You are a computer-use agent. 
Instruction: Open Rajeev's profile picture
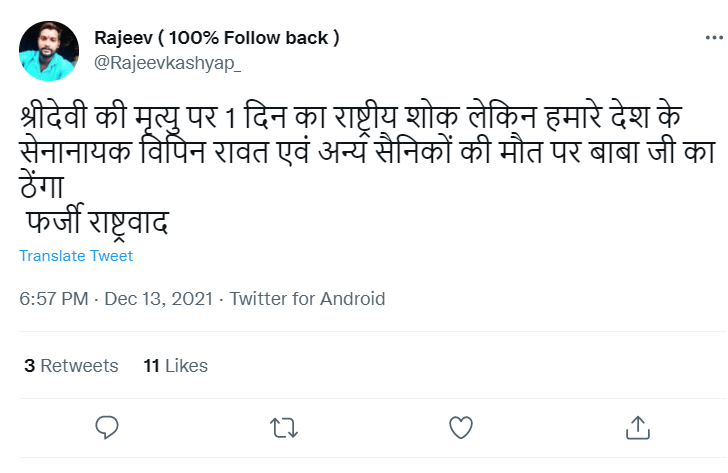(x=49, y=51)
